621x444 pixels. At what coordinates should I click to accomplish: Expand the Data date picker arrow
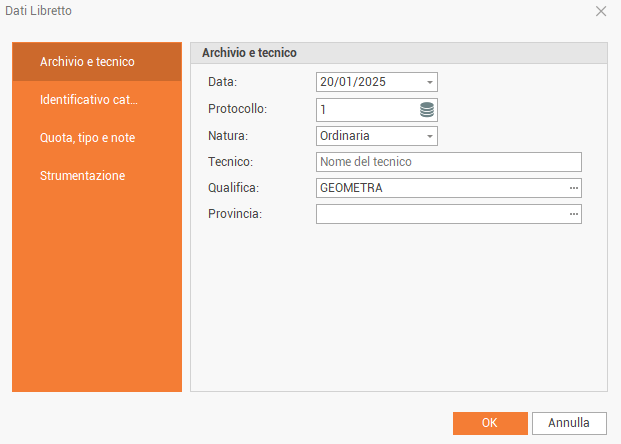coord(429,83)
